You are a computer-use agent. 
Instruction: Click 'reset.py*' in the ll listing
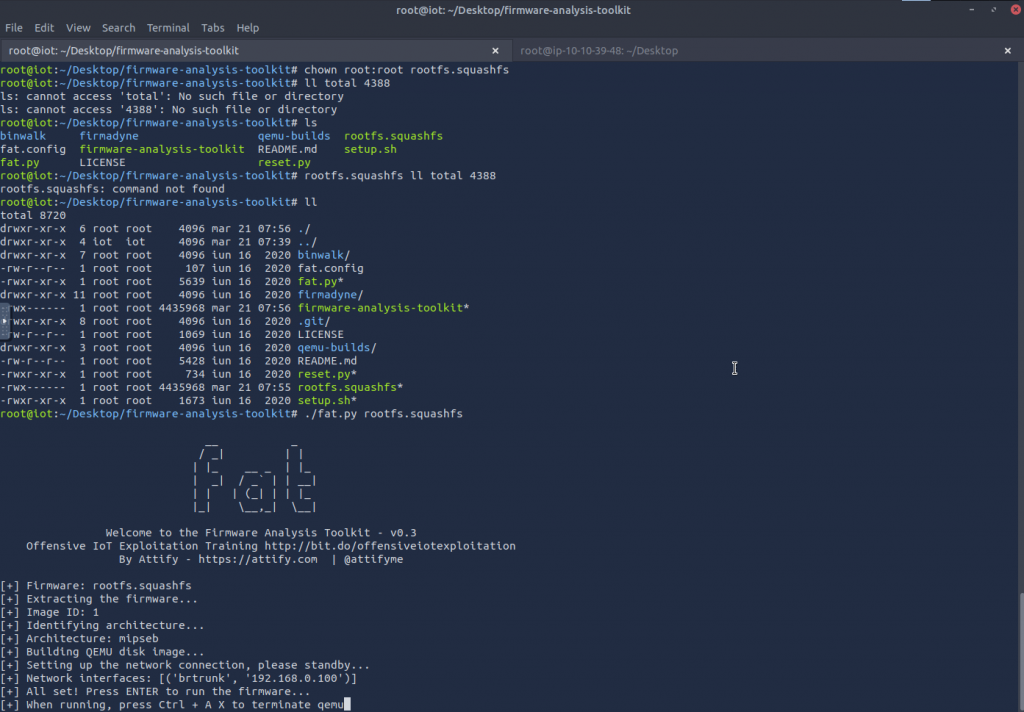(x=327, y=374)
